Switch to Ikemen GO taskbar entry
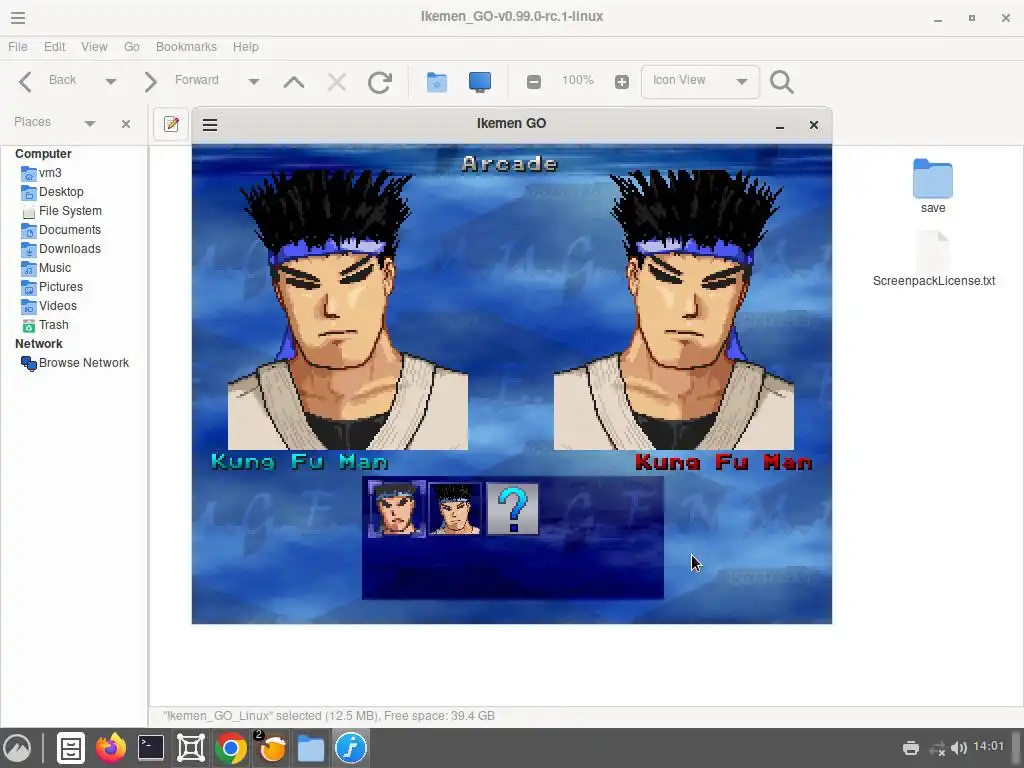 coord(351,748)
